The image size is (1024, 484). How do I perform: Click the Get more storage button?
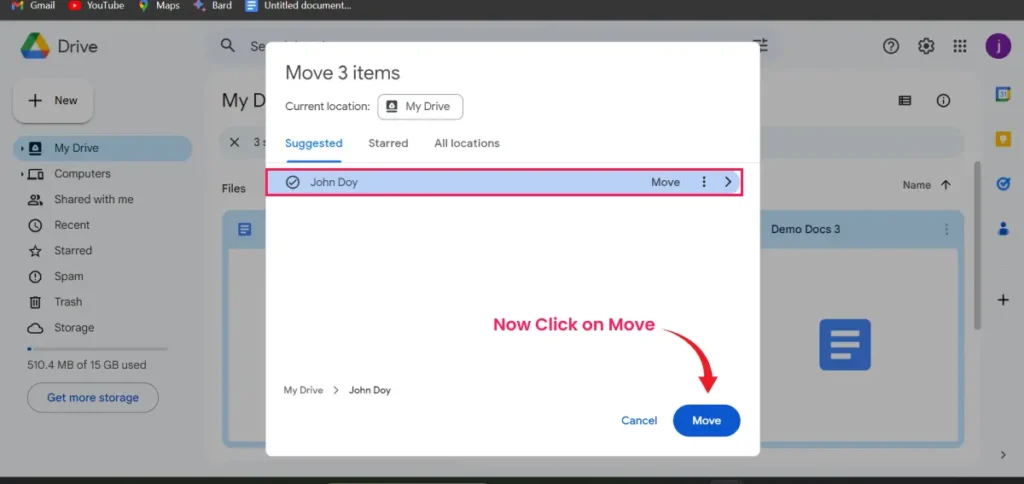click(93, 398)
